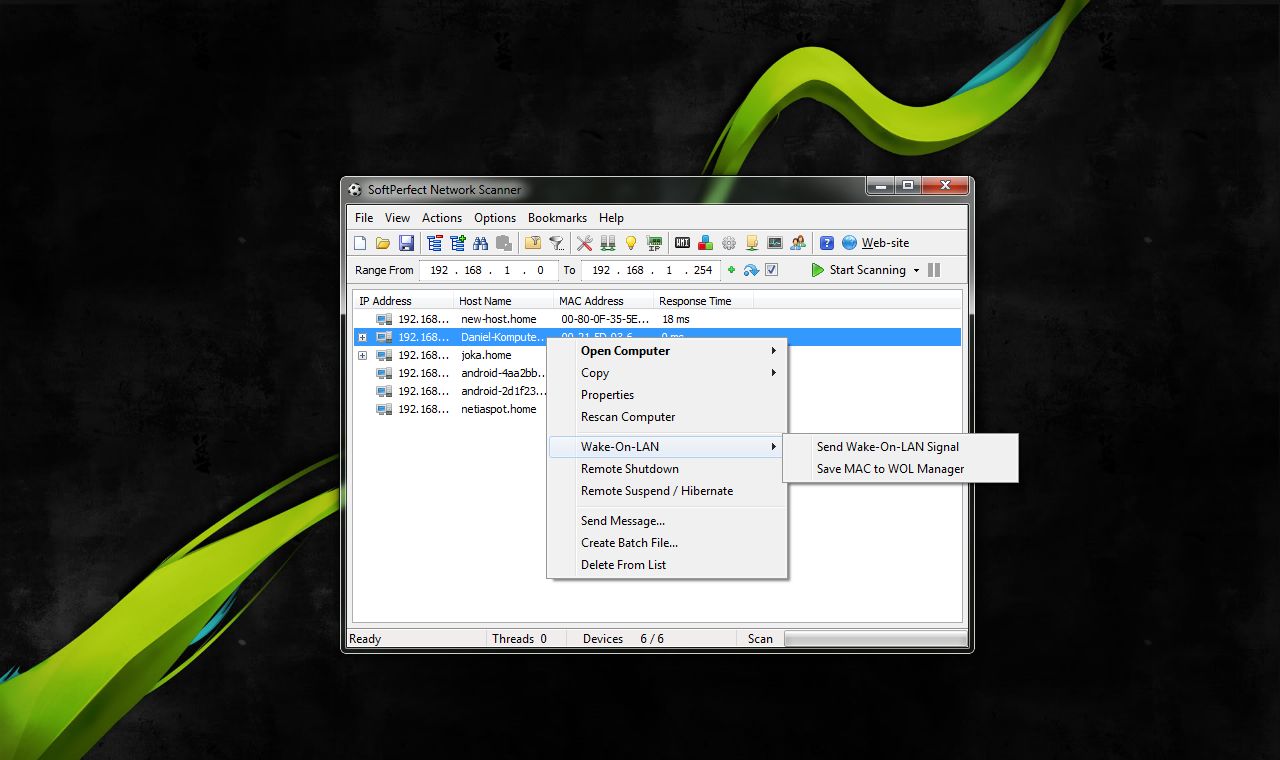This screenshot has height=760, width=1280.
Task: Open the Help menu
Action: (x=611, y=218)
